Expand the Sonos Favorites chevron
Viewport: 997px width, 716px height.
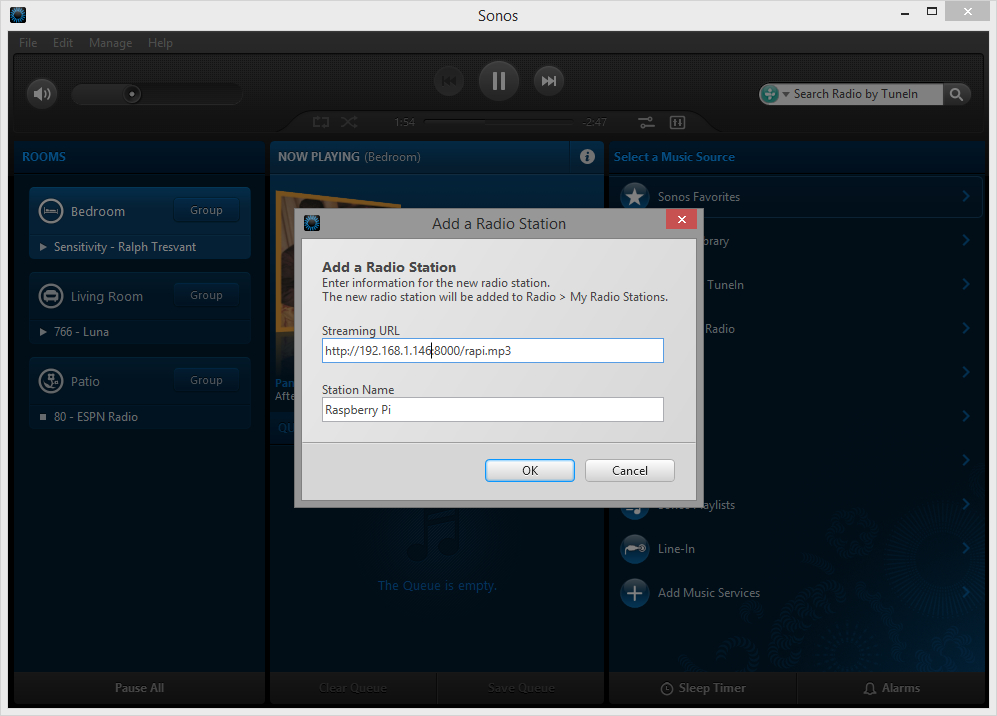coord(966,196)
